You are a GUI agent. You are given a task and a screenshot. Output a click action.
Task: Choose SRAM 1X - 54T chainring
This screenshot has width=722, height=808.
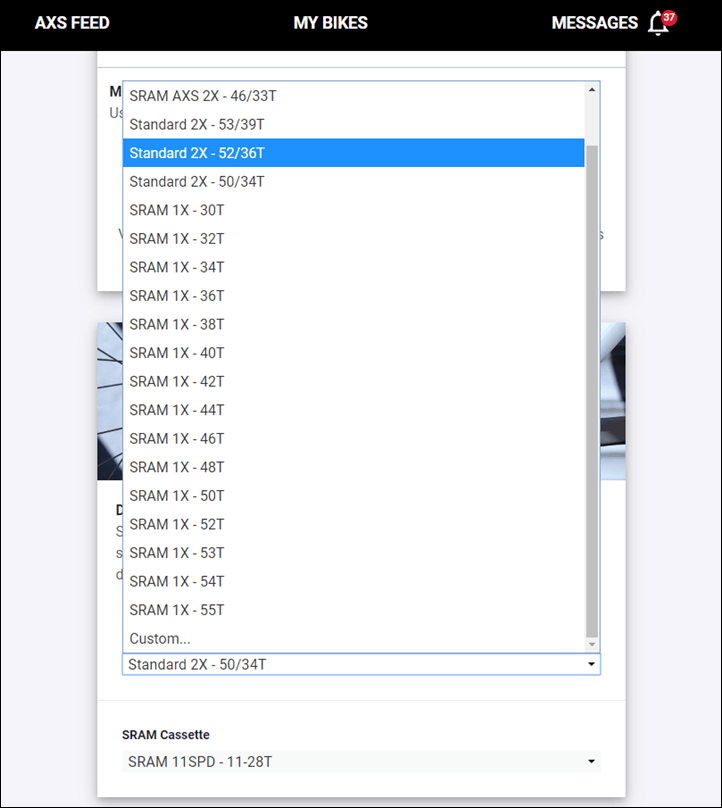354,581
